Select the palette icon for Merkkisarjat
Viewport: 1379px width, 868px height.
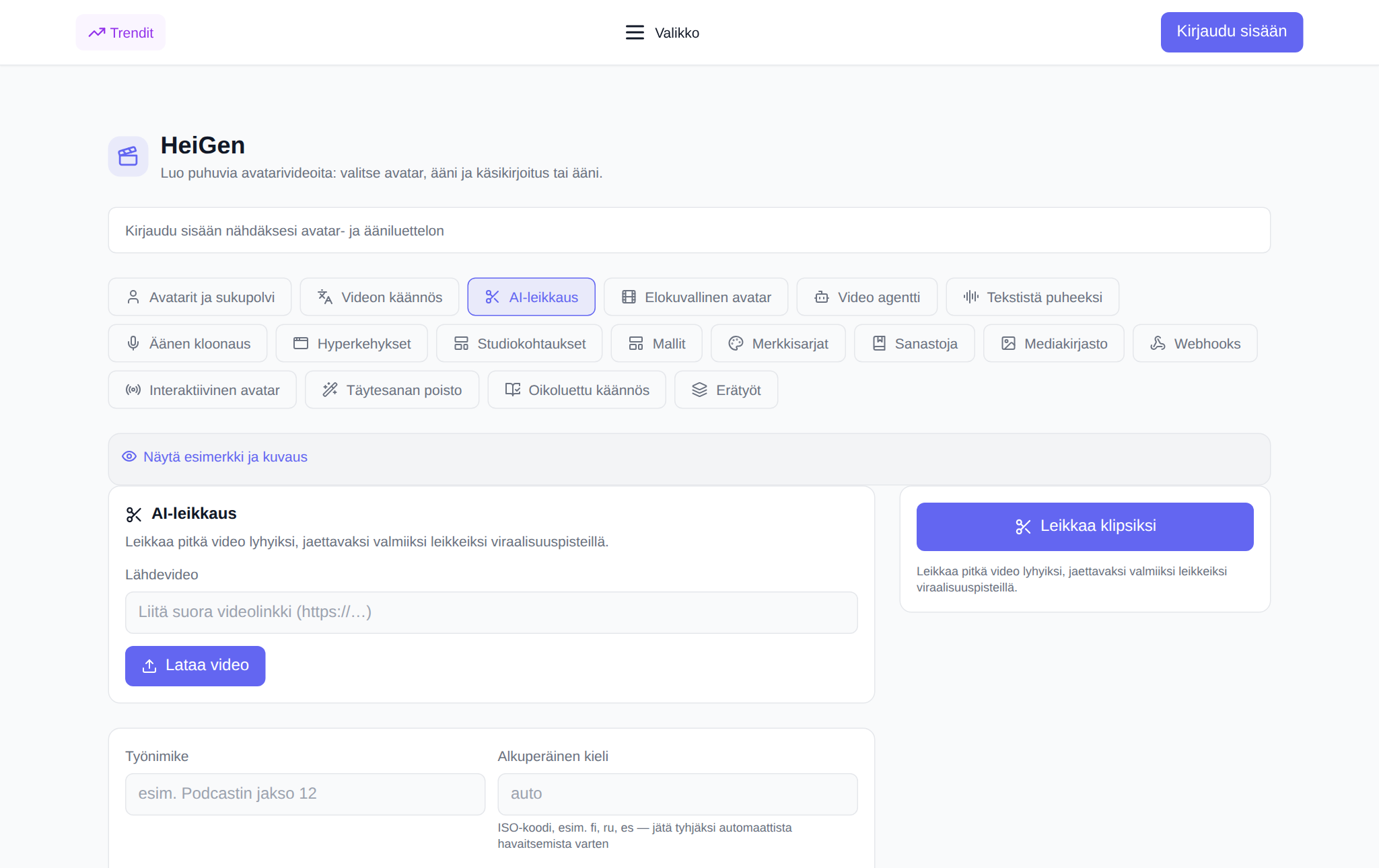(x=736, y=343)
